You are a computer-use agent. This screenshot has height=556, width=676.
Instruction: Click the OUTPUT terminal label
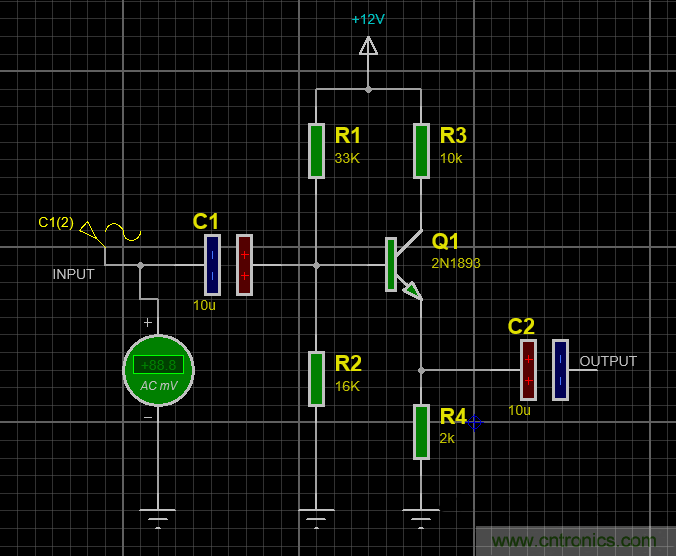(608, 361)
